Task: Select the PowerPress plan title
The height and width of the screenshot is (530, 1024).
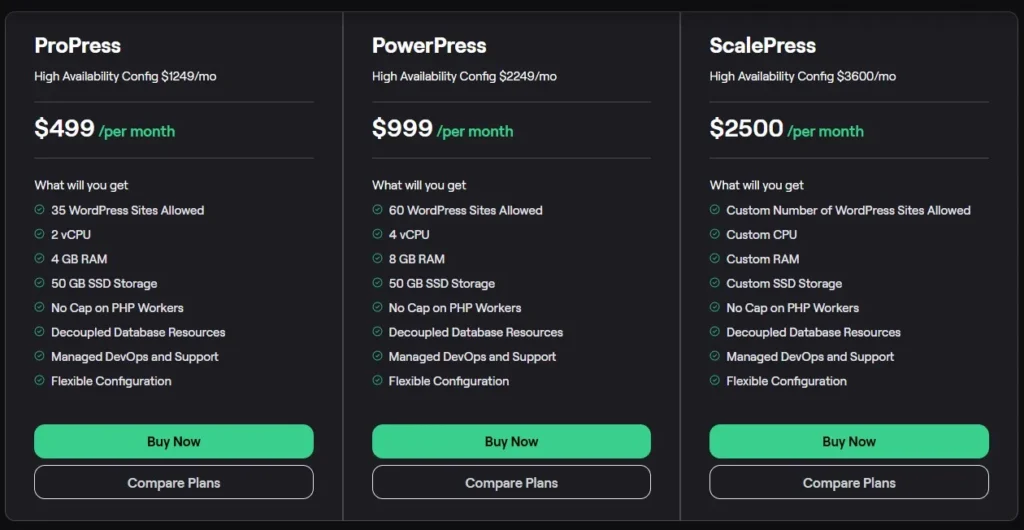Action: coord(429,46)
